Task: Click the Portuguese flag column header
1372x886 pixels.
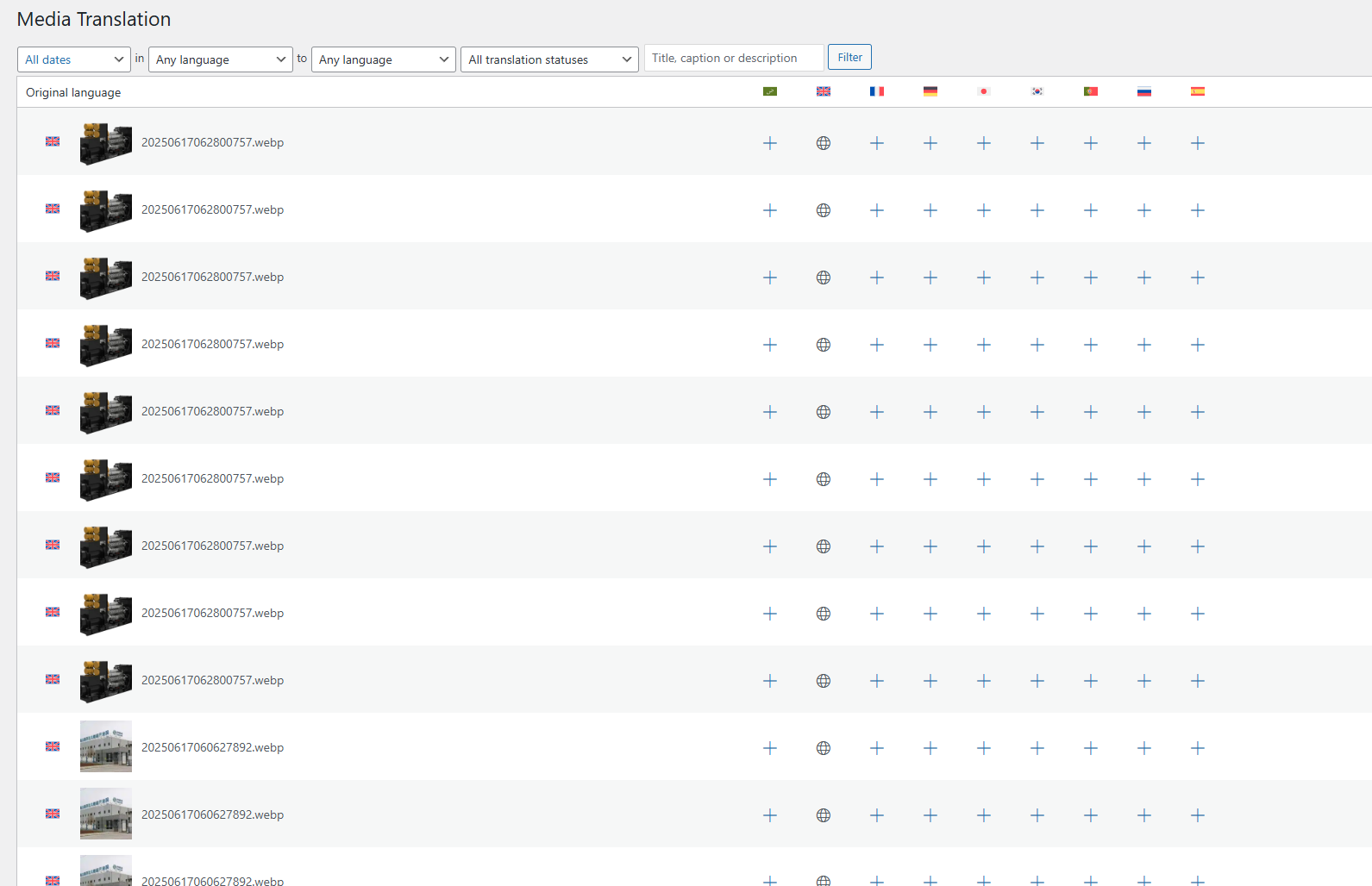Action: tap(1091, 91)
